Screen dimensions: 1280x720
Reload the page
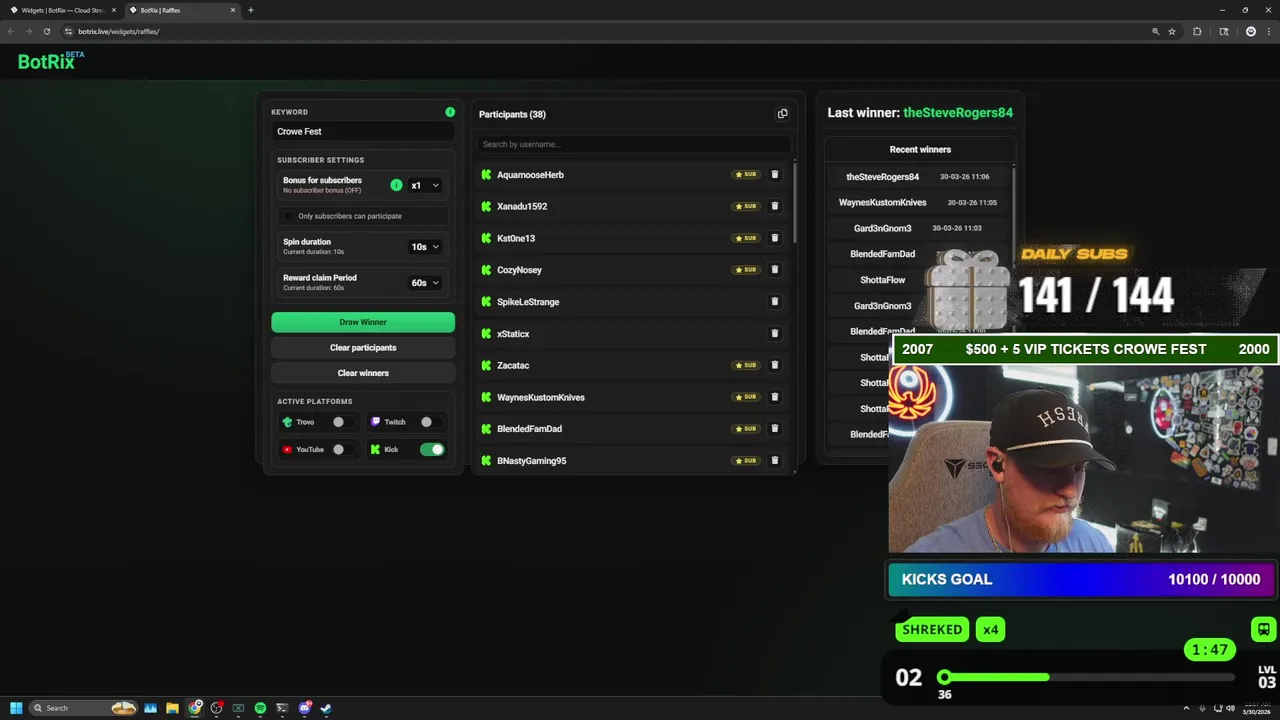(x=46, y=31)
